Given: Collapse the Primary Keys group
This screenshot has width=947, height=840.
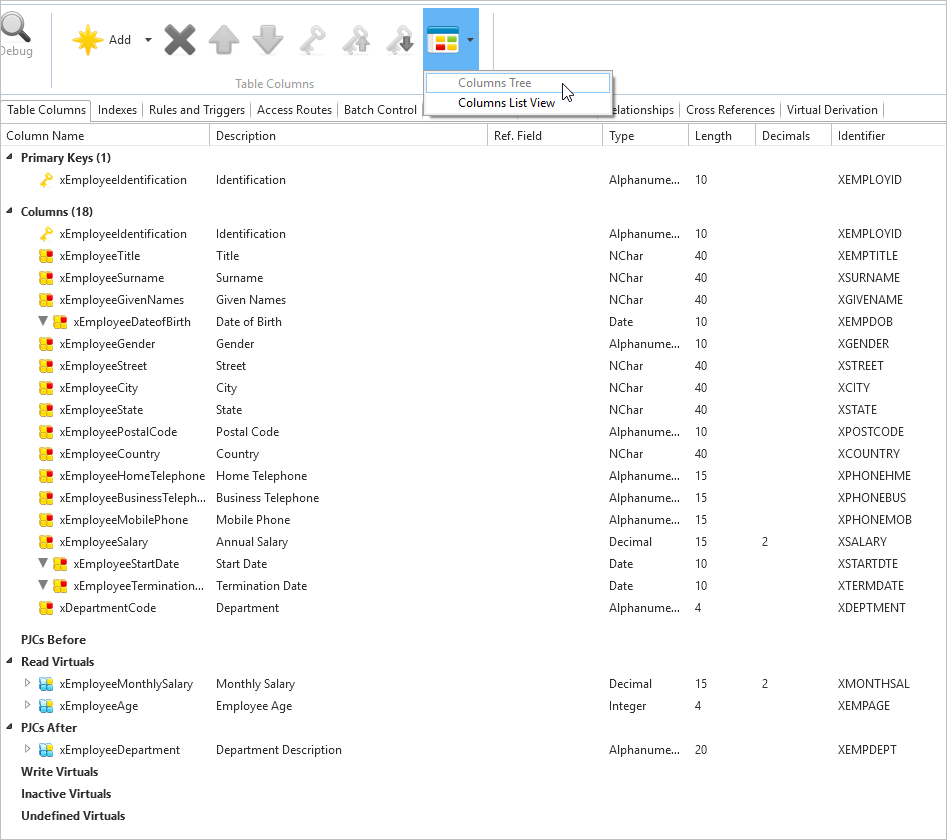Looking at the screenshot, I should pos(10,157).
